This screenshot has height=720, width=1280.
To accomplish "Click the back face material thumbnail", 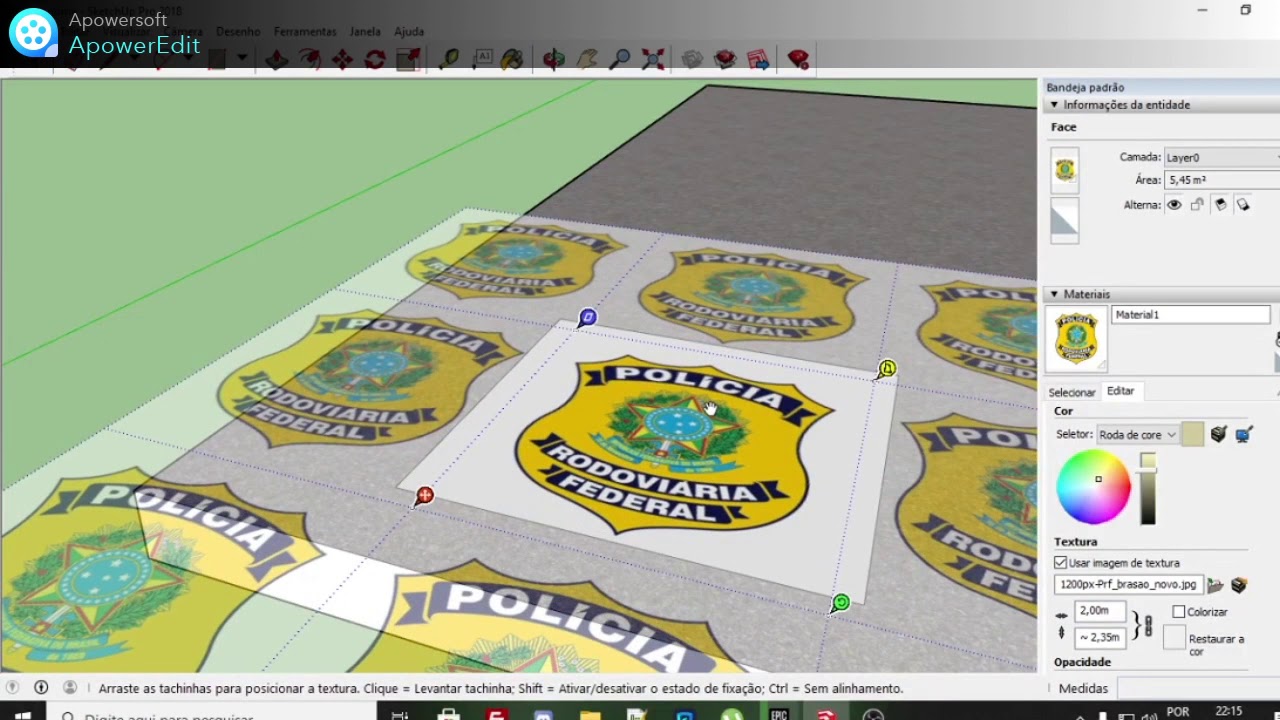I will point(1065,220).
